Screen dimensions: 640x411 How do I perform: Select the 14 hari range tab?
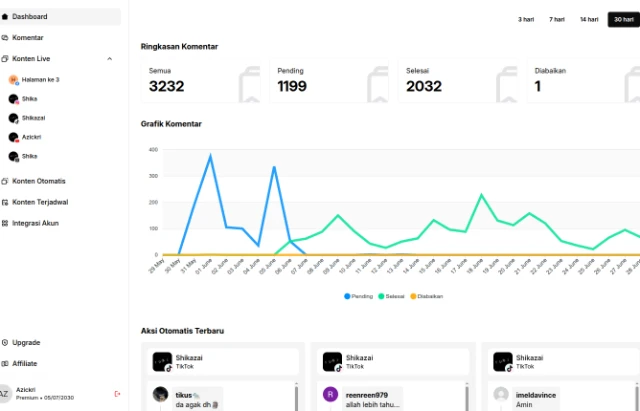point(589,19)
